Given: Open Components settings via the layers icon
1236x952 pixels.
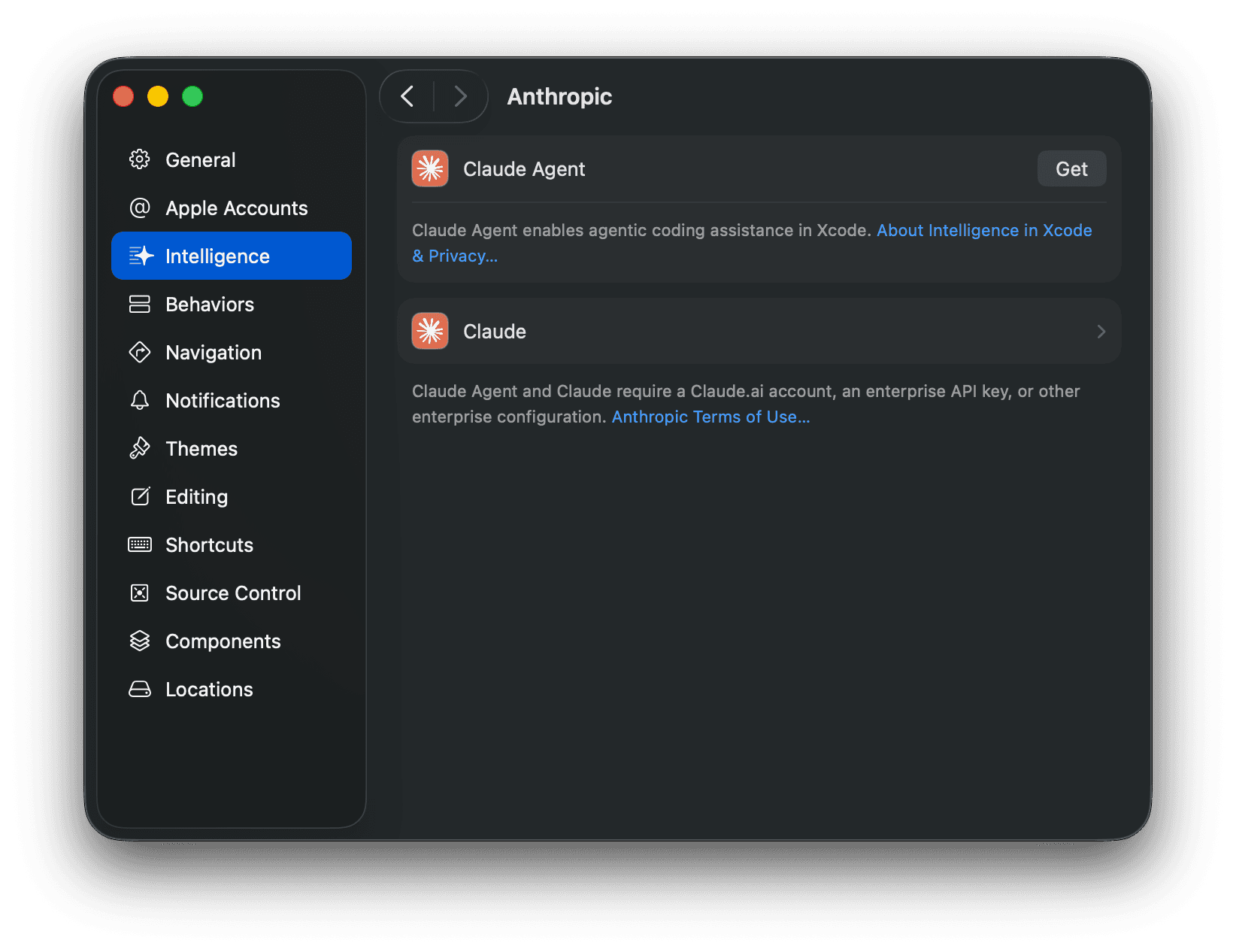Looking at the screenshot, I should click(x=140, y=641).
